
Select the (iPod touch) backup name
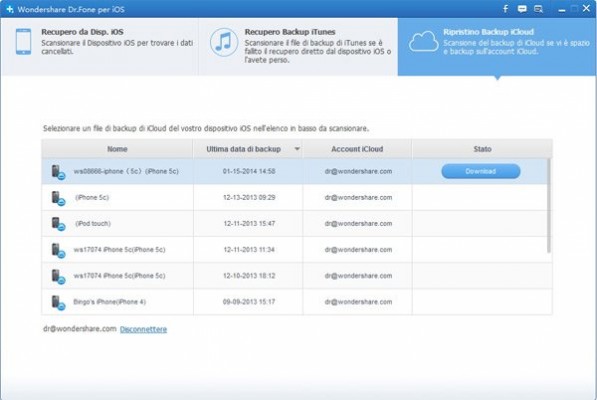pyautogui.click(x=93, y=223)
